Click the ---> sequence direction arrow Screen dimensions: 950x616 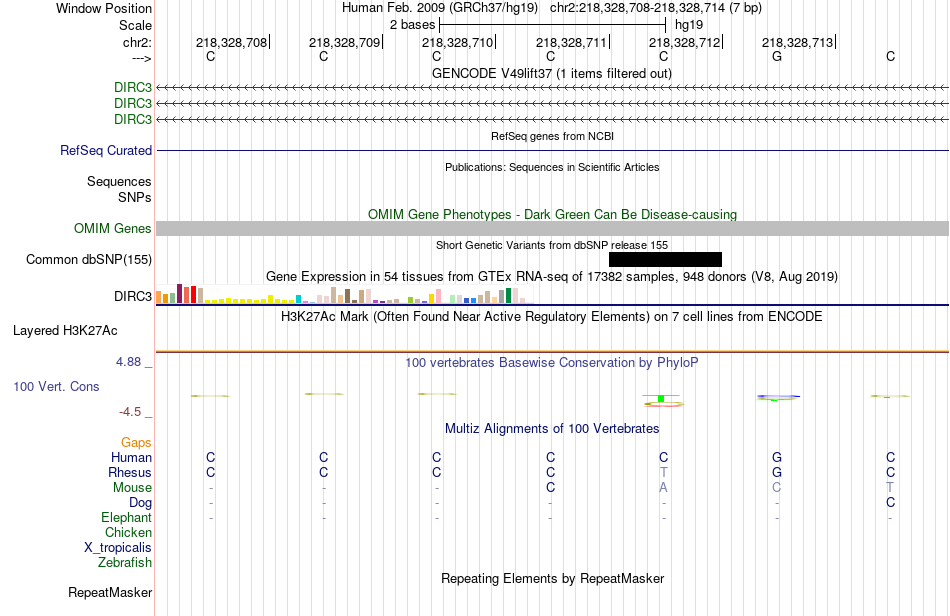[141, 58]
